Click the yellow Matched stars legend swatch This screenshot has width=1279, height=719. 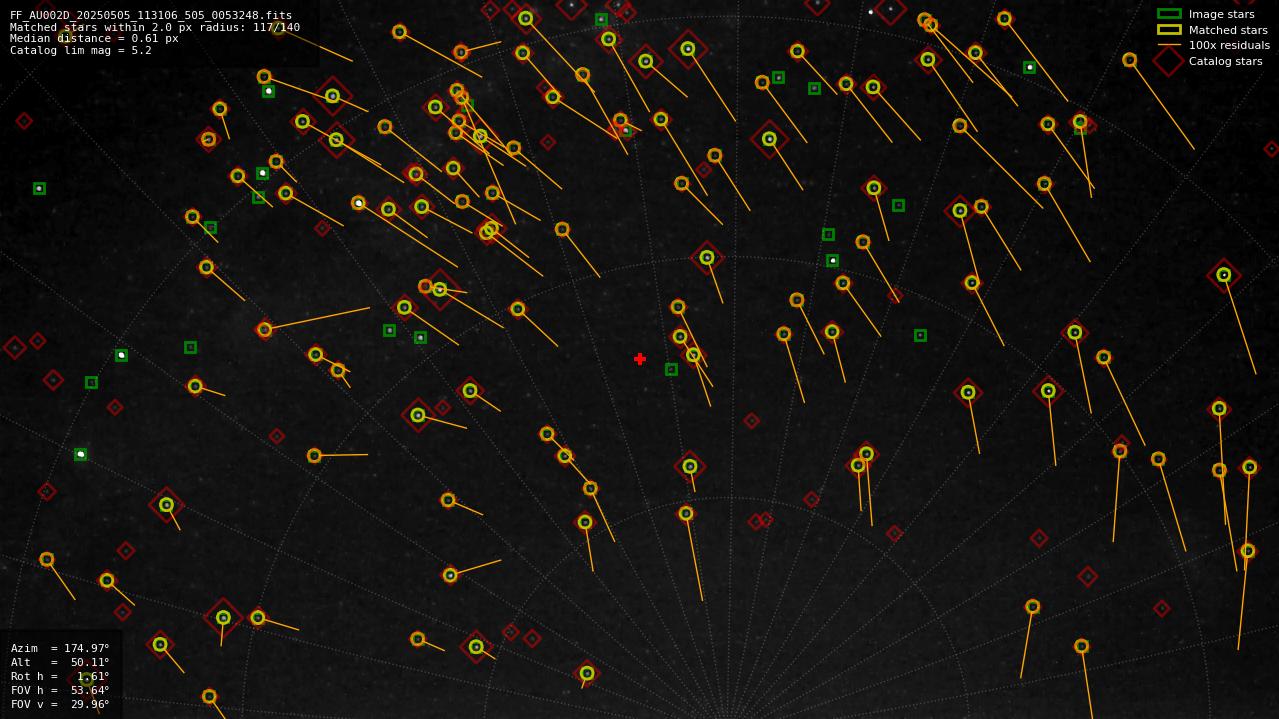tap(1169, 30)
